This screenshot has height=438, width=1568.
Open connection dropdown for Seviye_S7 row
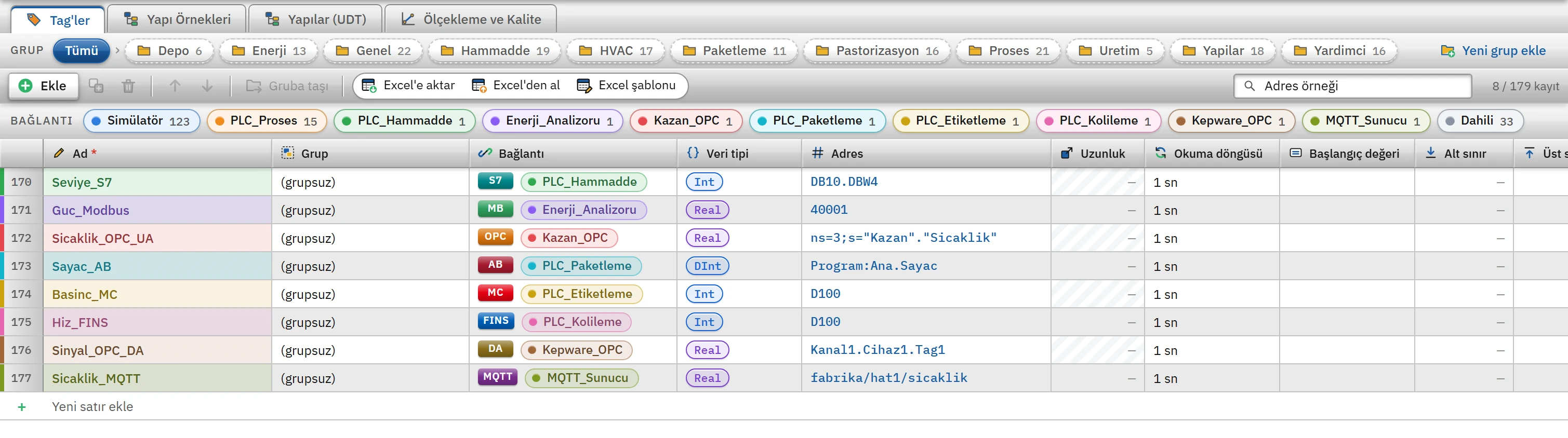[x=584, y=182]
